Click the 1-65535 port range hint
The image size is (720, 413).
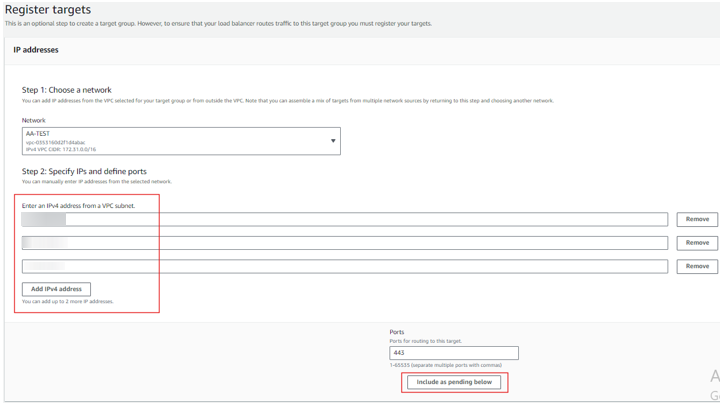pos(448,366)
